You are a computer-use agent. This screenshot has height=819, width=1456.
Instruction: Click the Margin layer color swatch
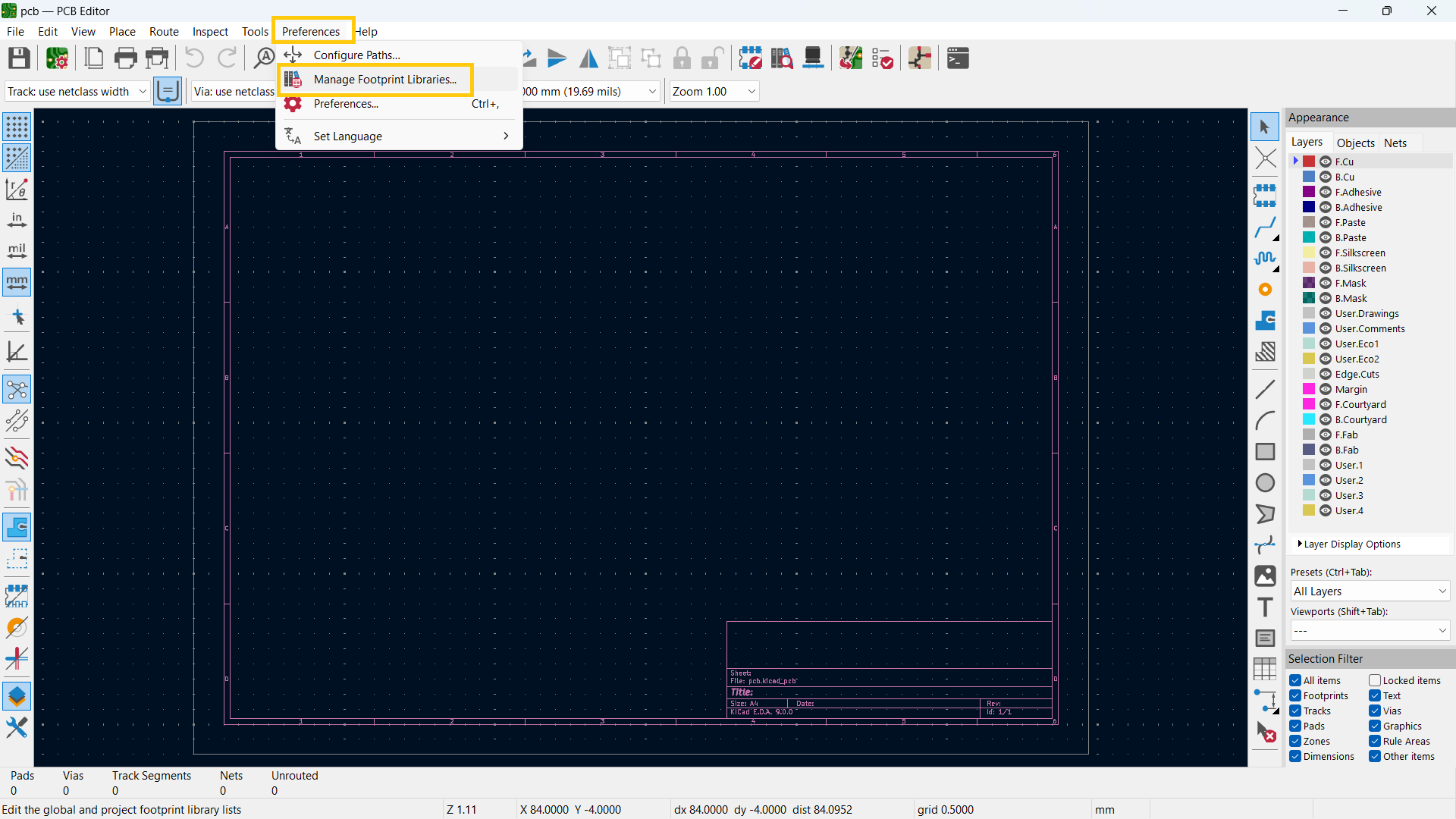click(1309, 389)
